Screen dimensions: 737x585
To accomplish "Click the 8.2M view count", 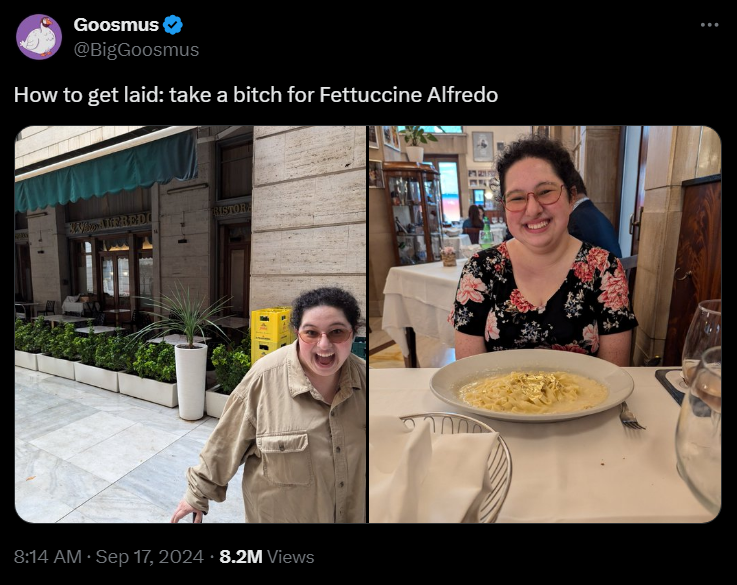I will coord(241,557).
